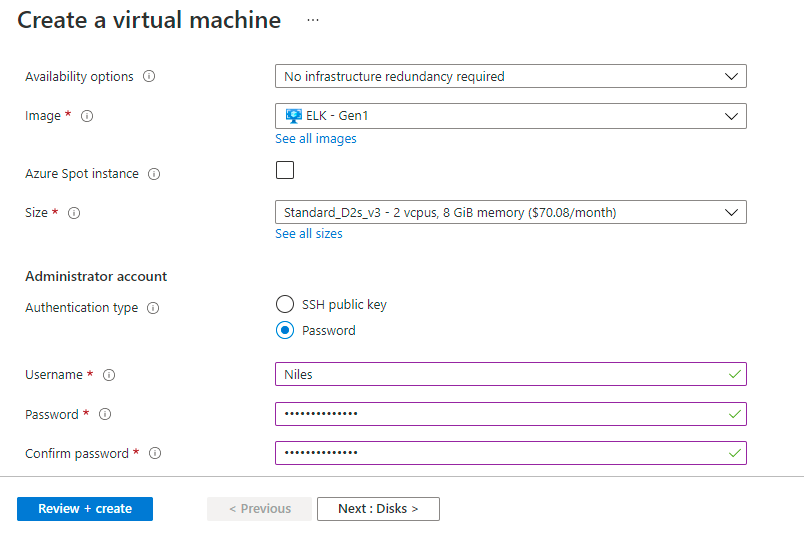Click the info icon beside Size label
This screenshot has width=804, height=541.
tap(73, 213)
